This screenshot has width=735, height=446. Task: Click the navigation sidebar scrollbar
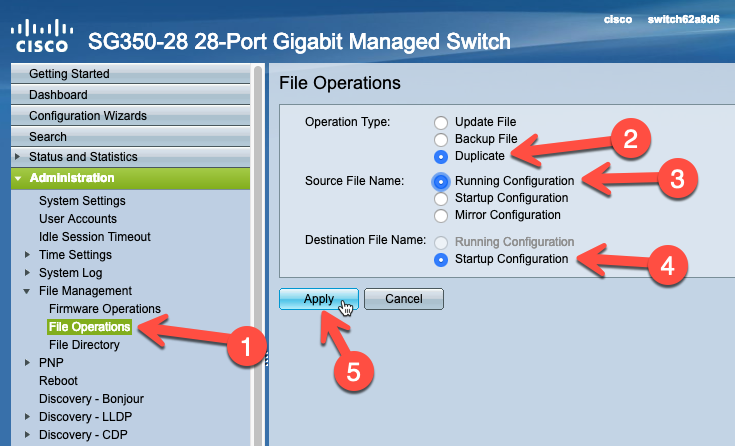click(257, 256)
